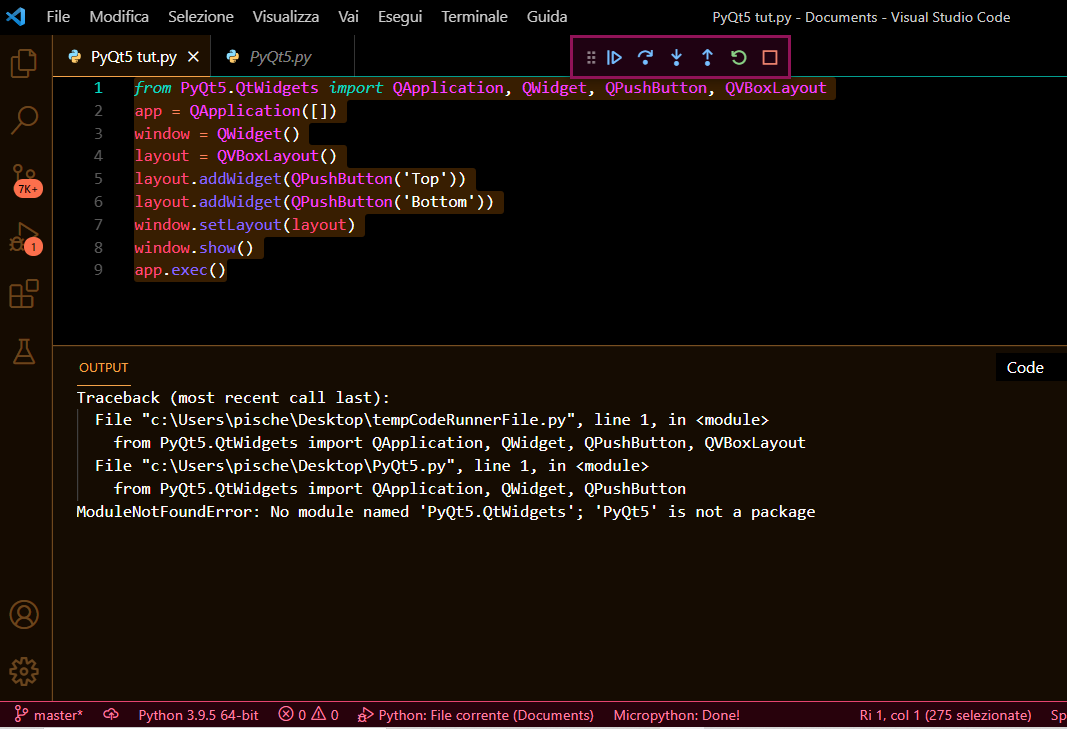Open the Explorer view in activity bar

point(24,63)
